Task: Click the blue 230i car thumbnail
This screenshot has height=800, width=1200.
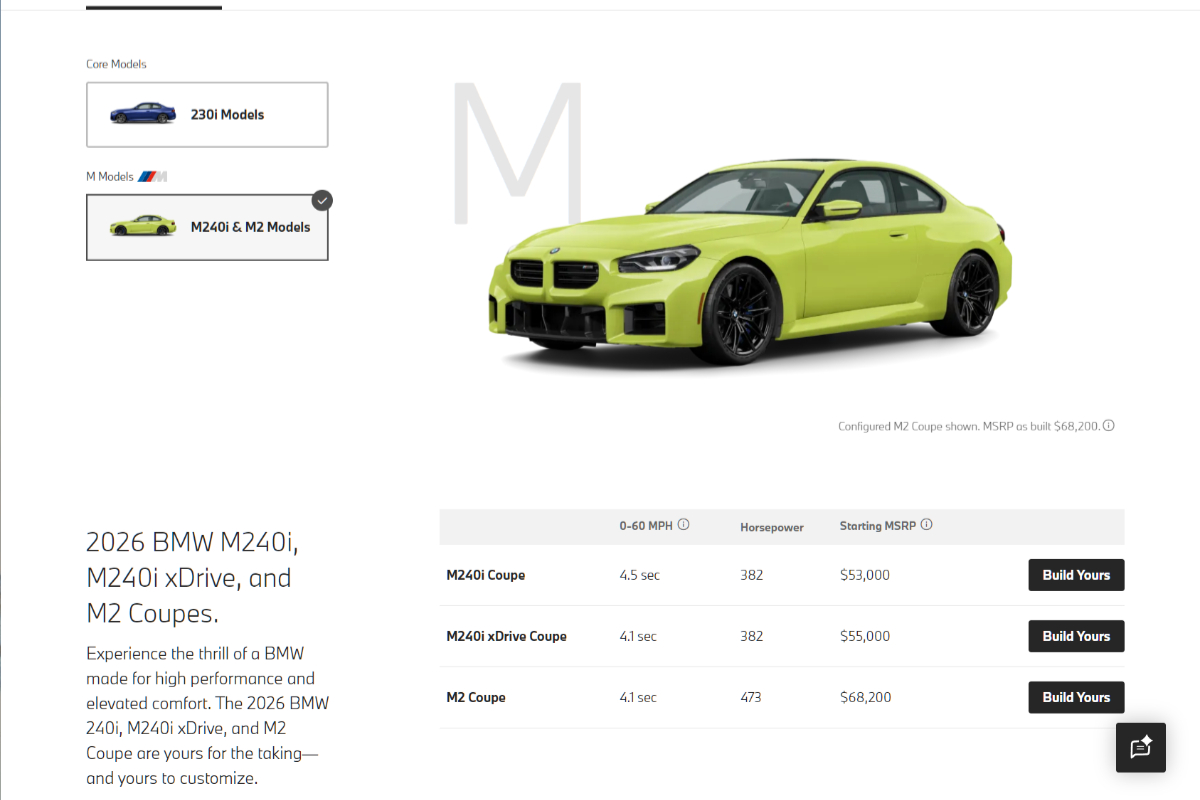Action: tap(142, 114)
